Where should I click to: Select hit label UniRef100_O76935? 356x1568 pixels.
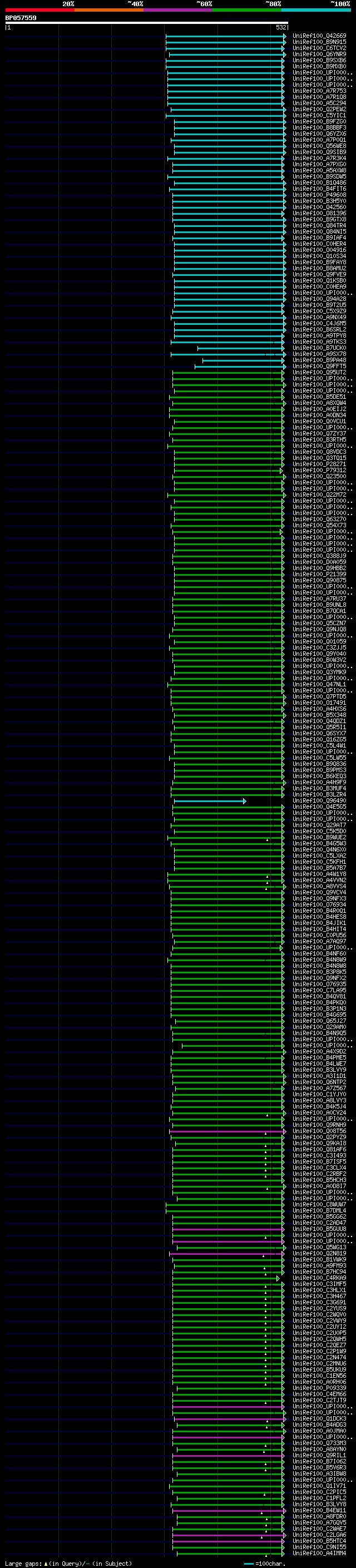[319, 985]
